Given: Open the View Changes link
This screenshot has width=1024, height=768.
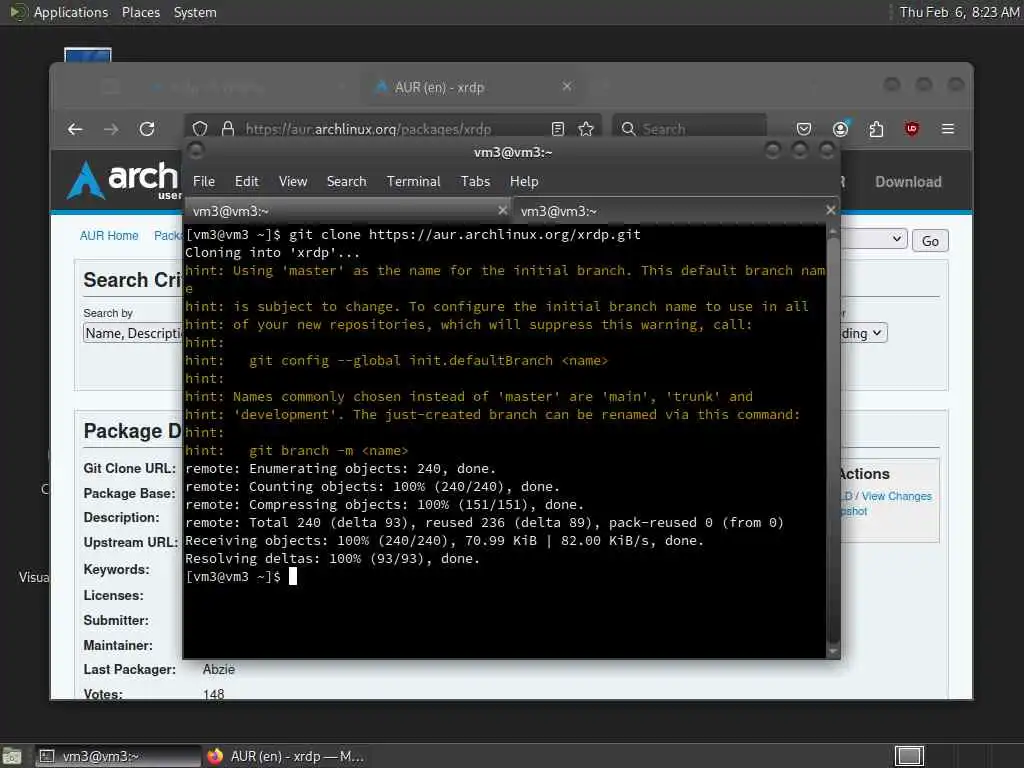Looking at the screenshot, I should tap(897, 496).
